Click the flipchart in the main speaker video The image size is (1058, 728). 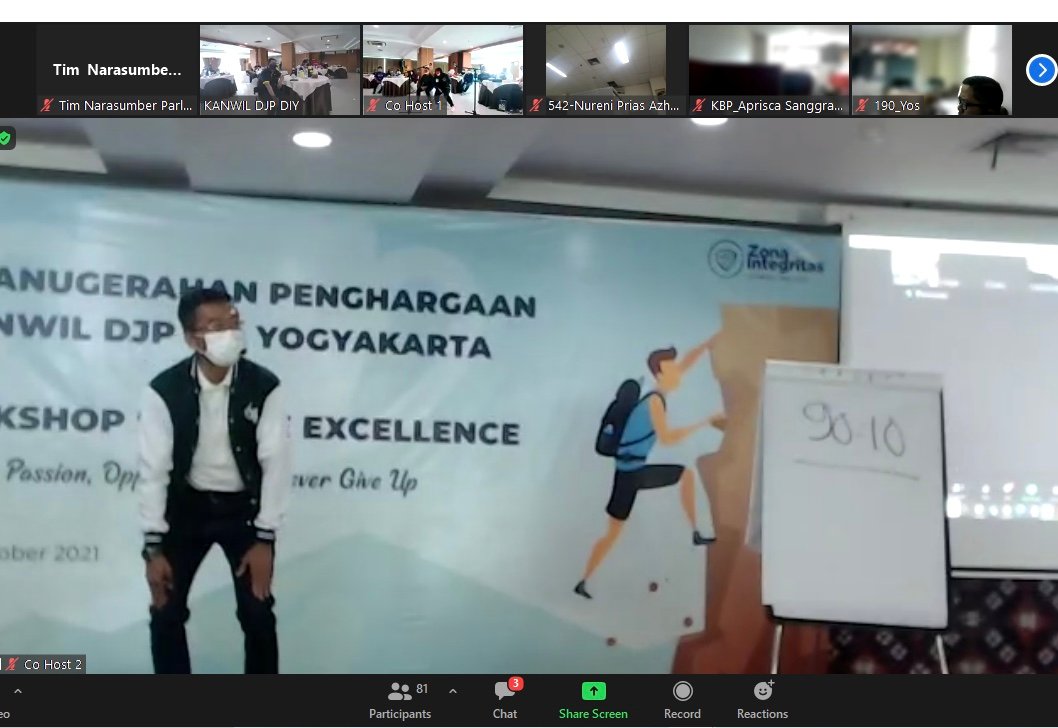tap(853, 490)
